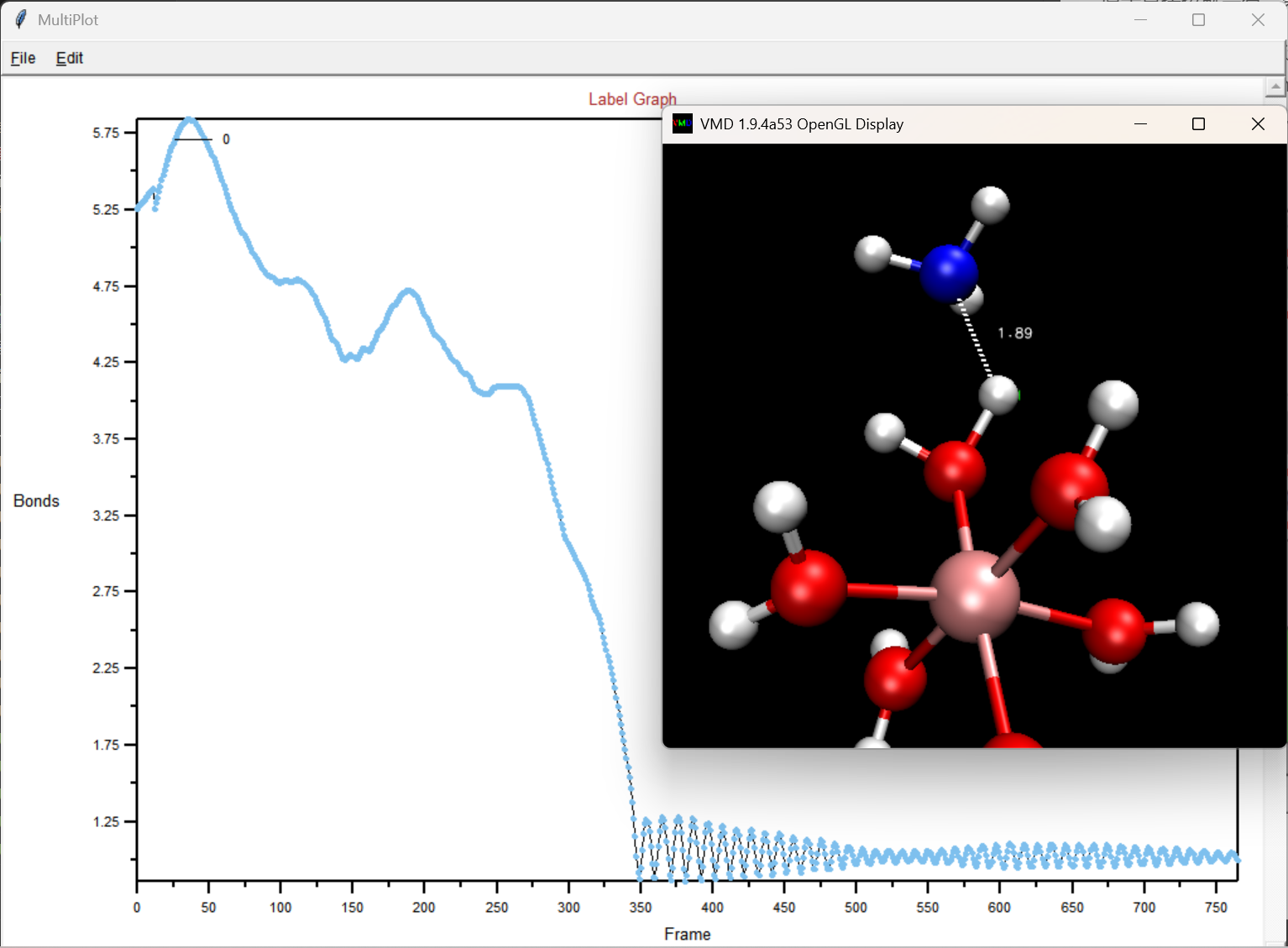
Task: Minimize the MultiPlot window
Action: tap(1140, 20)
